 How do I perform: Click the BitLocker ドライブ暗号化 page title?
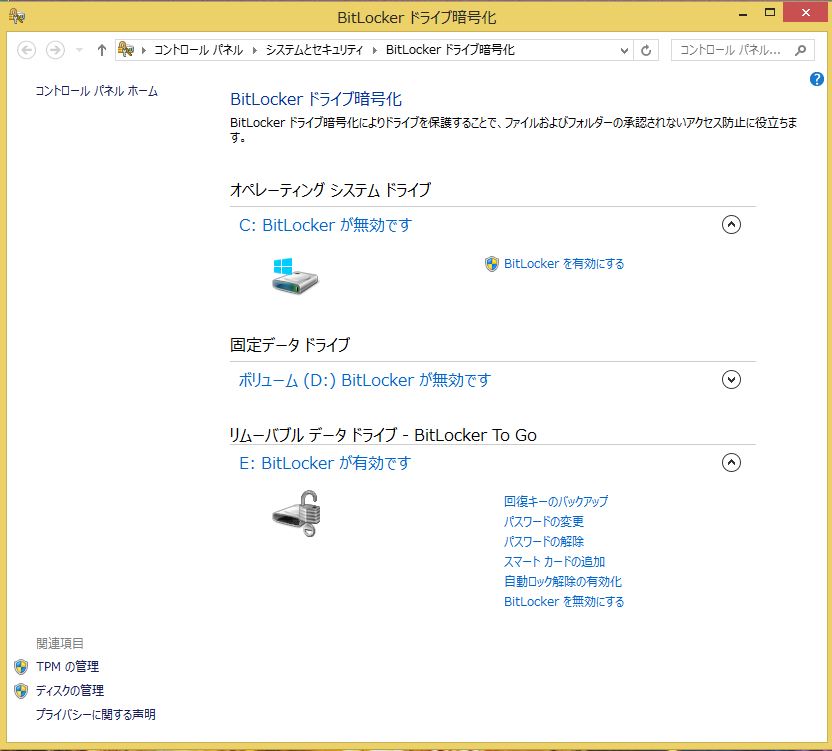pyautogui.click(x=316, y=99)
